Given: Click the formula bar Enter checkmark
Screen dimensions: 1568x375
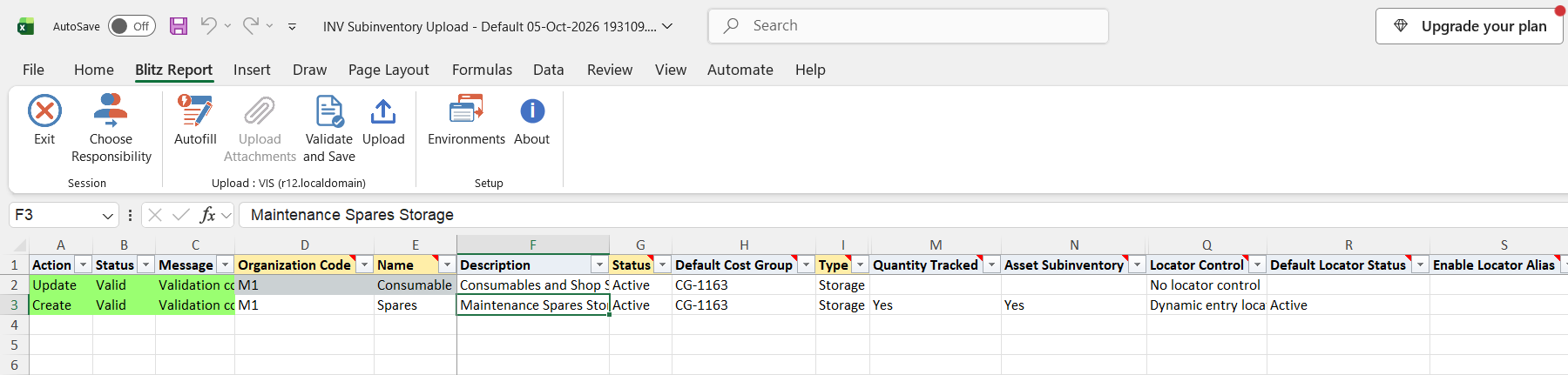Looking at the screenshot, I should pyautogui.click(x=181, y=215).
